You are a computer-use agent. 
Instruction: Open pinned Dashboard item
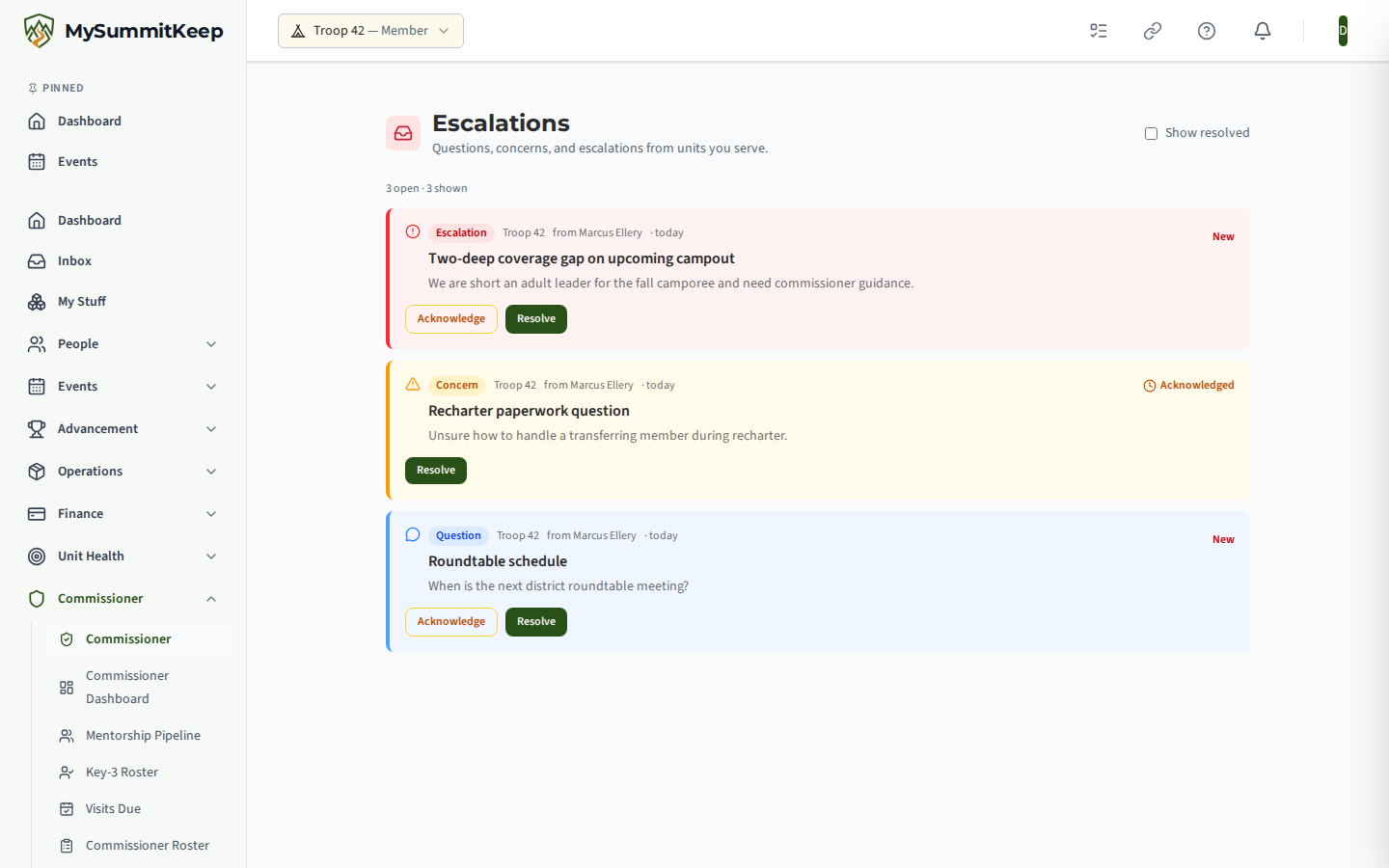(123, 122)
